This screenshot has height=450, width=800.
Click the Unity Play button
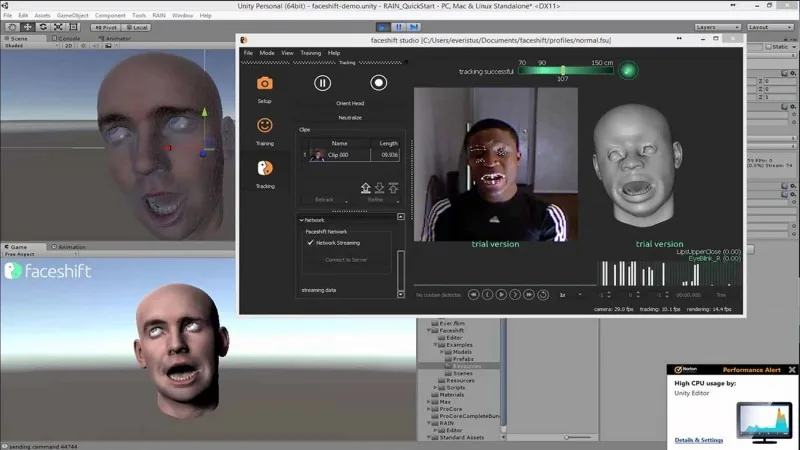click(383, 27)
